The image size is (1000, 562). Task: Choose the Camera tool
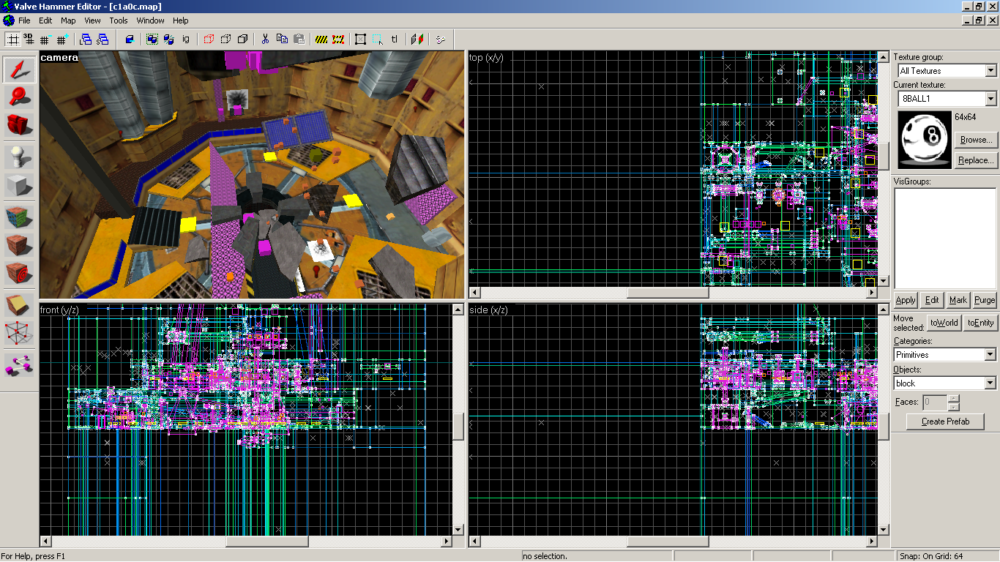point(19,124)
